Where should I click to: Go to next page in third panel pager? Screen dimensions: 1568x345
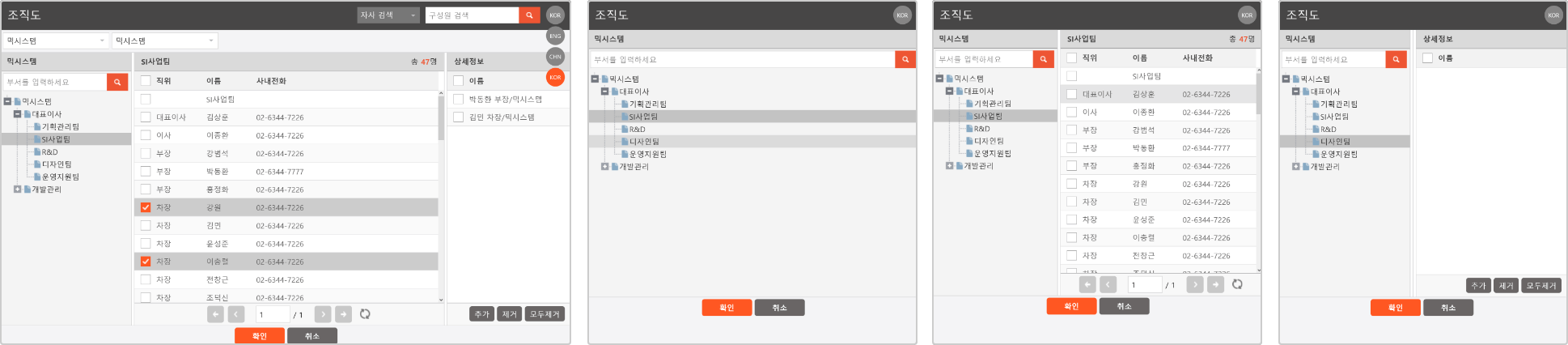pos(1195,284)
